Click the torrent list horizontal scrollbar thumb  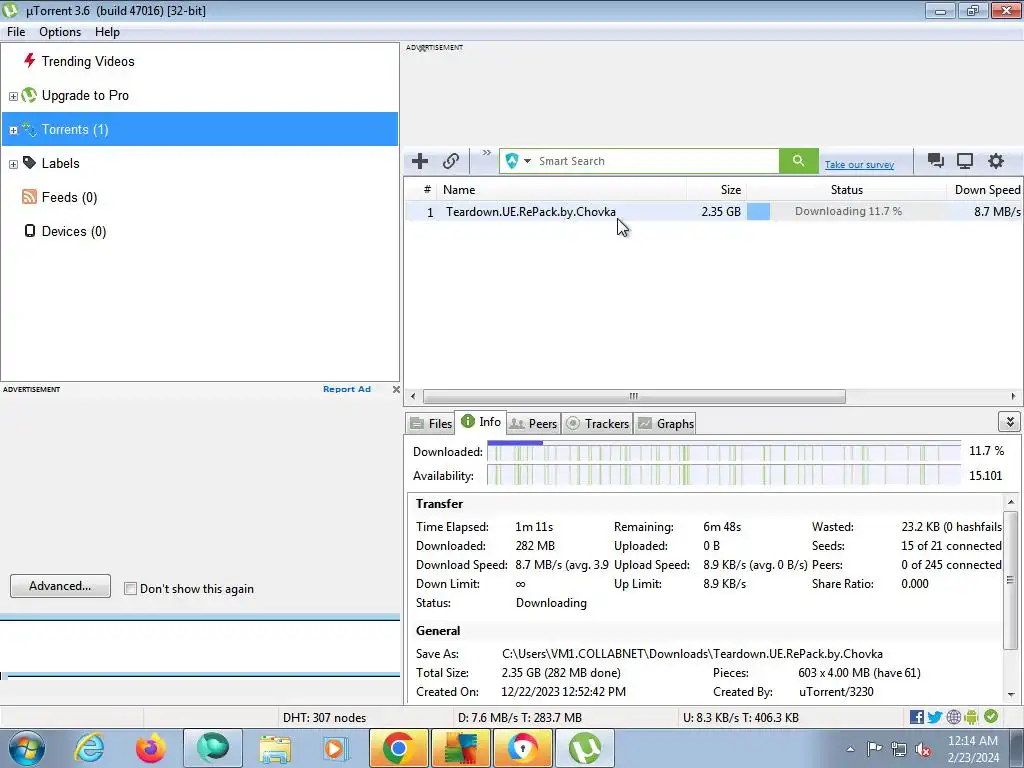633,396
